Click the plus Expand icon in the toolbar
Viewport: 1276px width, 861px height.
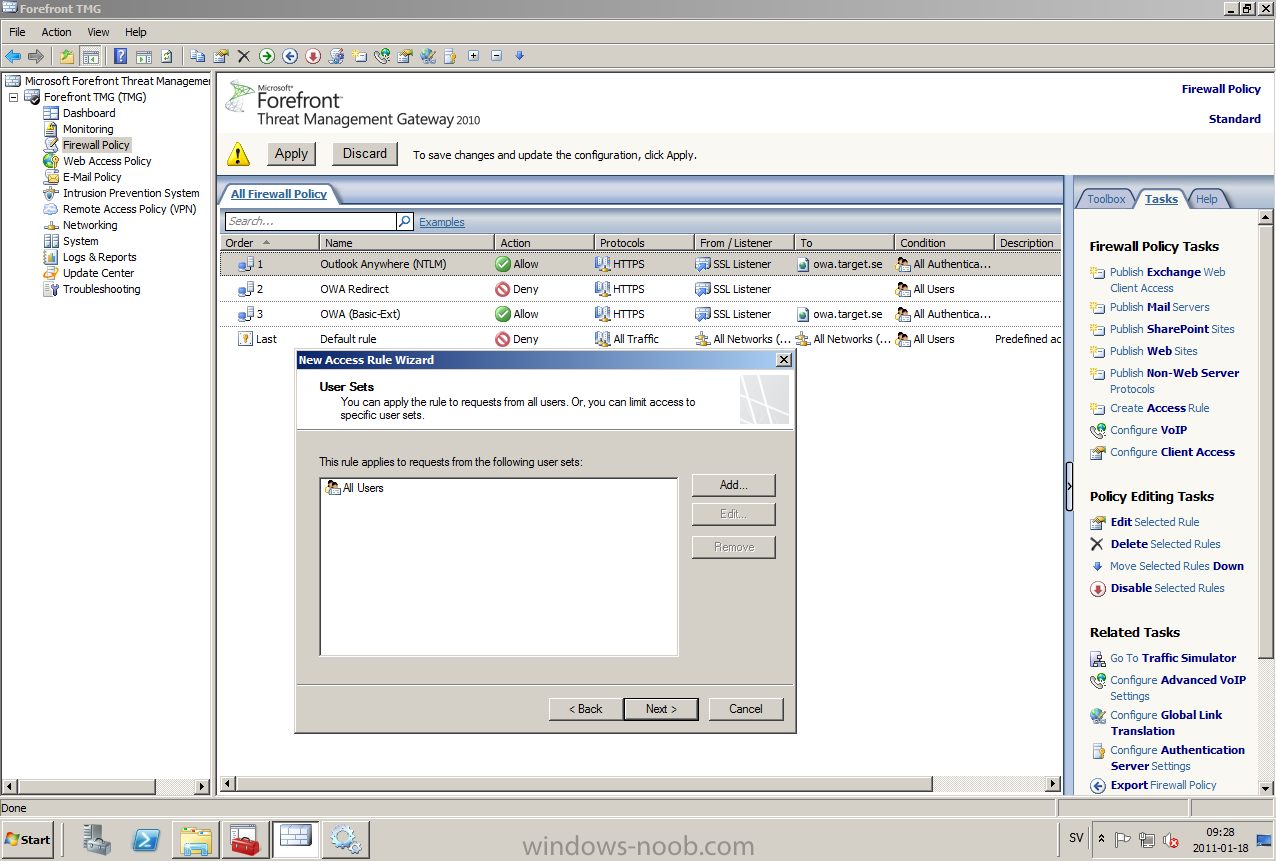[x=474, y=56]
